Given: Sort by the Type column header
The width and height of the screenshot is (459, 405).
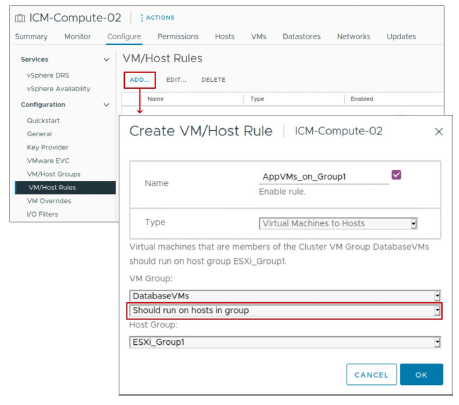Looking at the screenshot, I should pyautogui.click(x=257, y=99).
